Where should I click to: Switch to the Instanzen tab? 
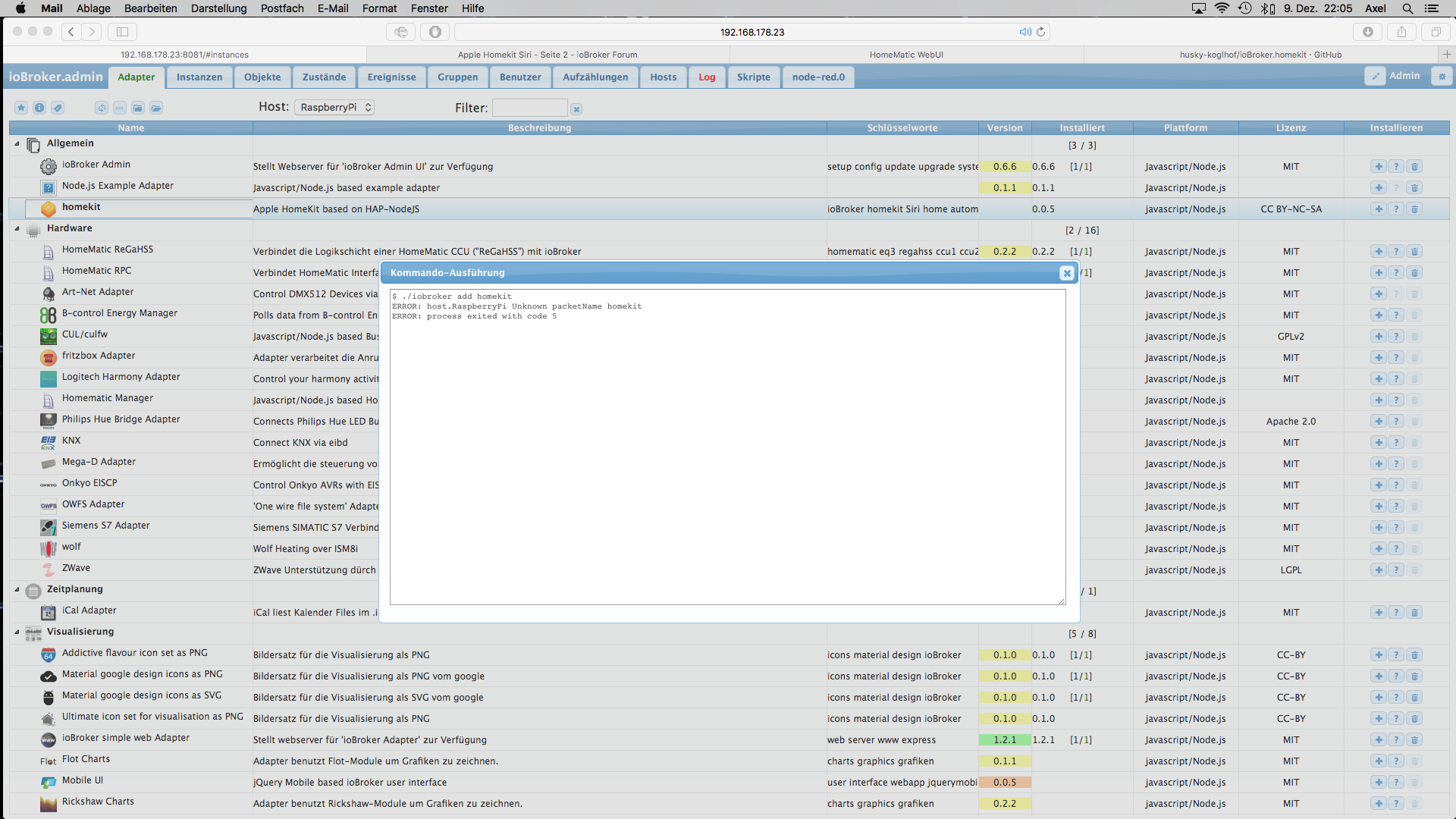[199, 77]
